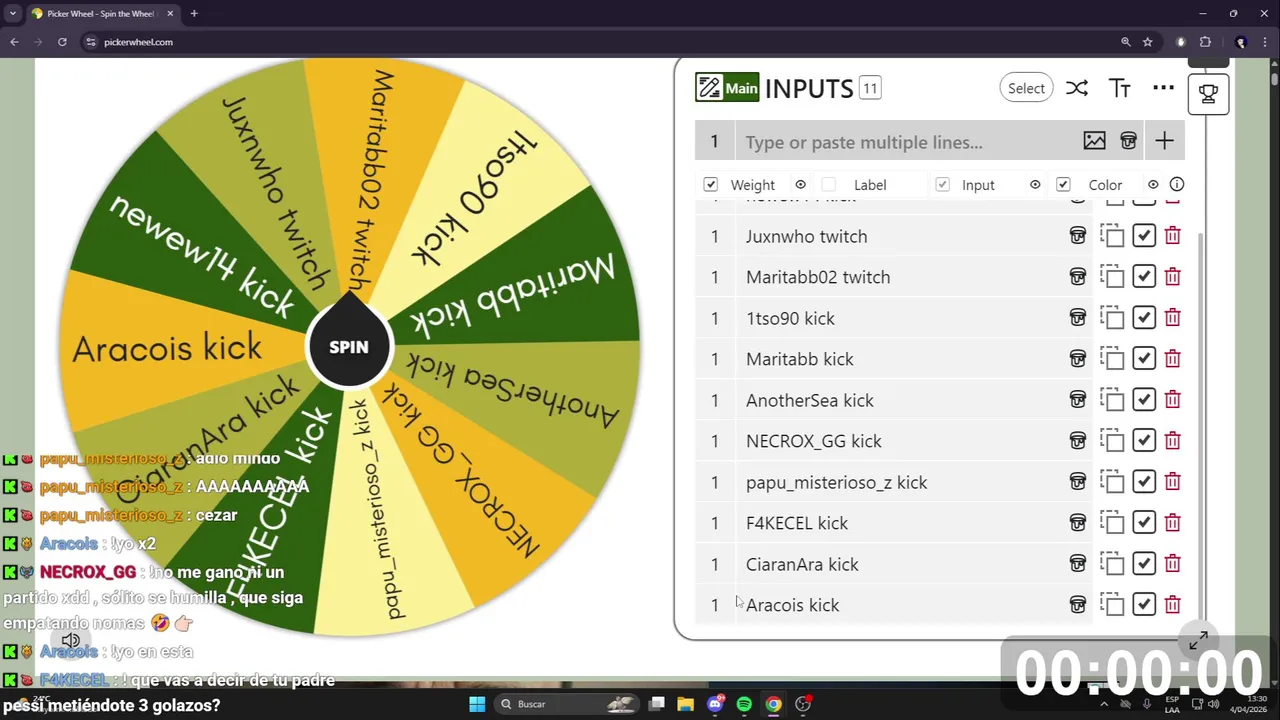Toggle the Label column checkbox
The width and height of the screenshot is (1280, 720).
(x=828, y=184)
